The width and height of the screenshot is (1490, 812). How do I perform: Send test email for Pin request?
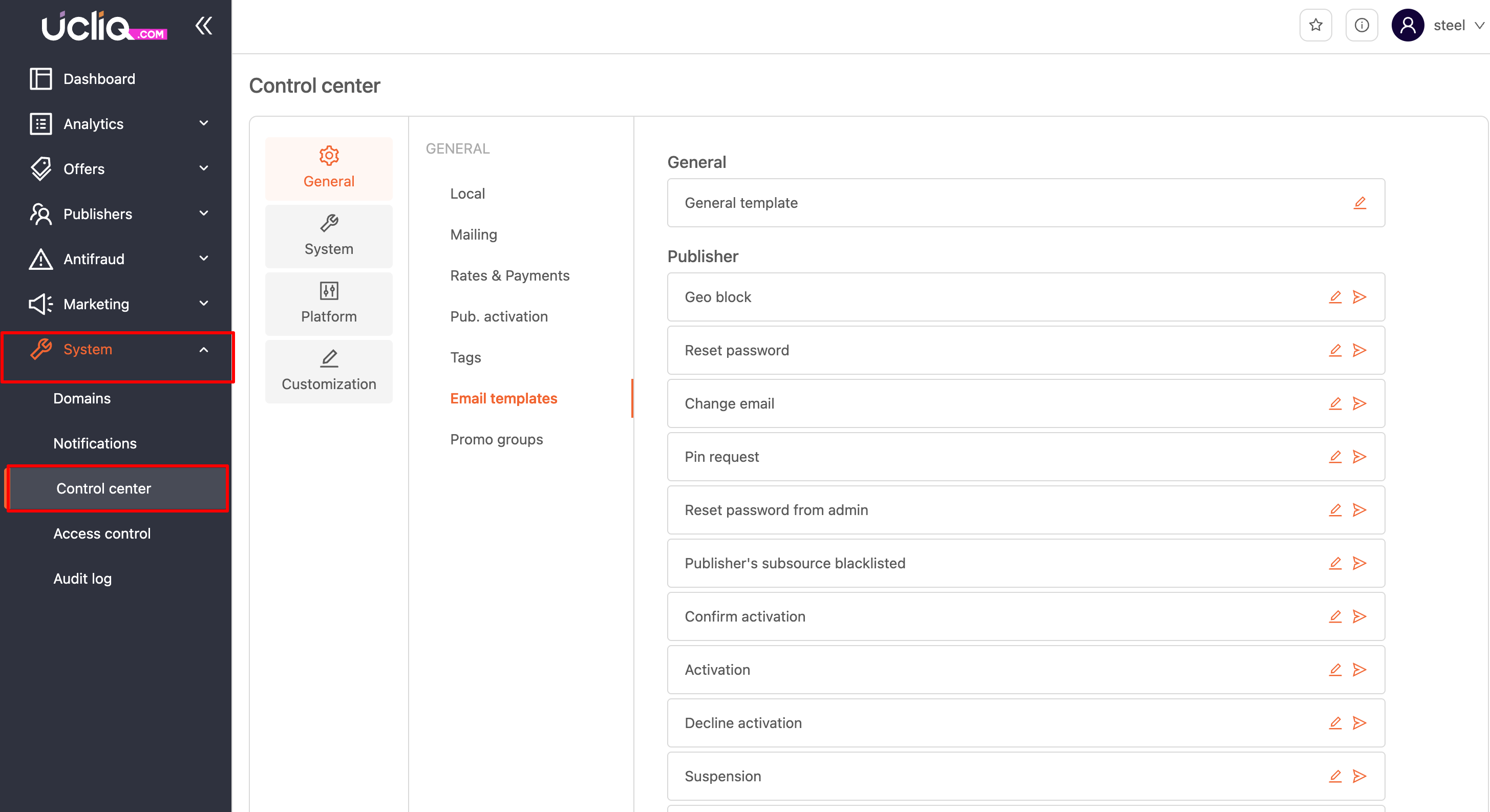click(x=1359, y=457)
